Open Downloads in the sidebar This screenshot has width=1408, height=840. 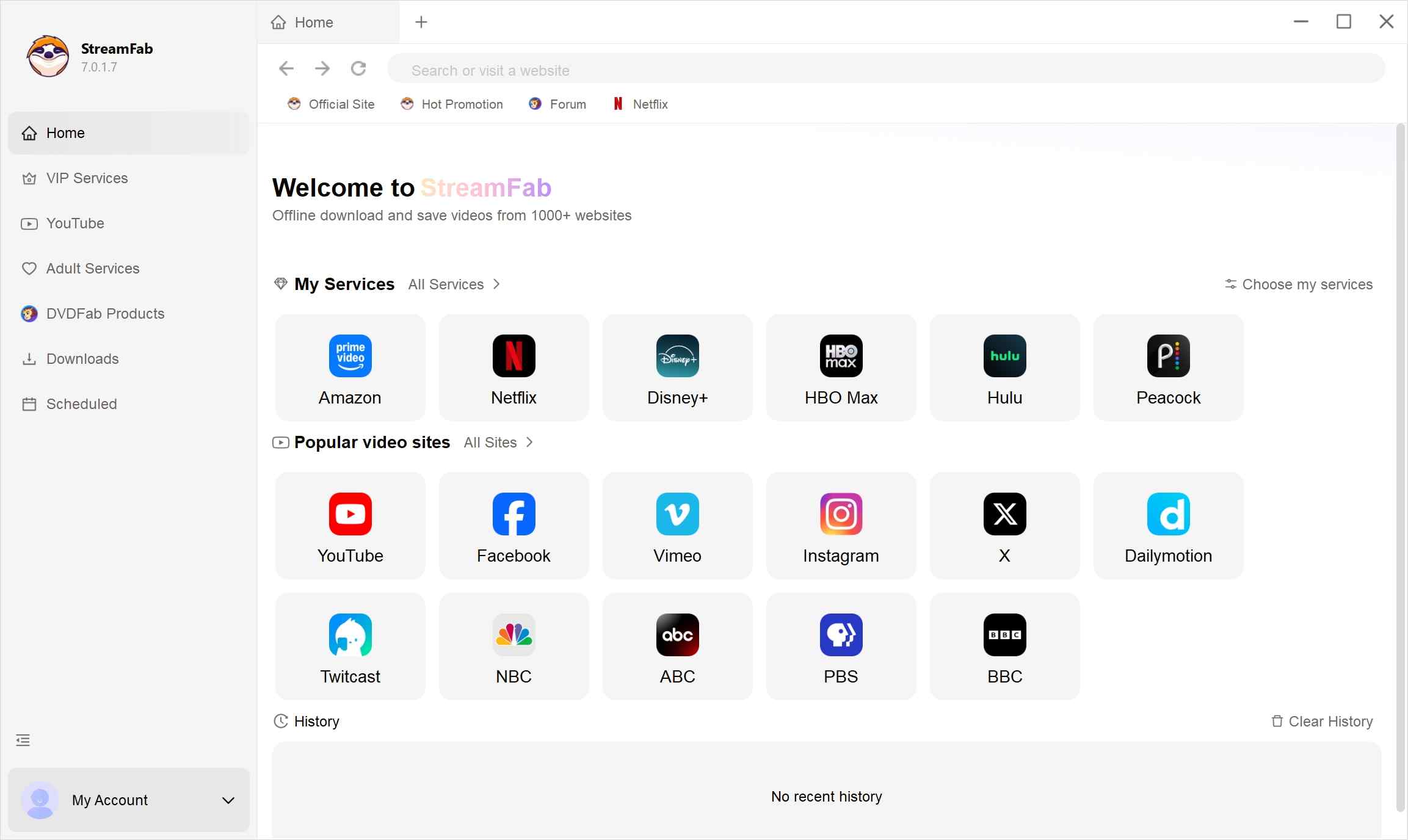(82, 359)
